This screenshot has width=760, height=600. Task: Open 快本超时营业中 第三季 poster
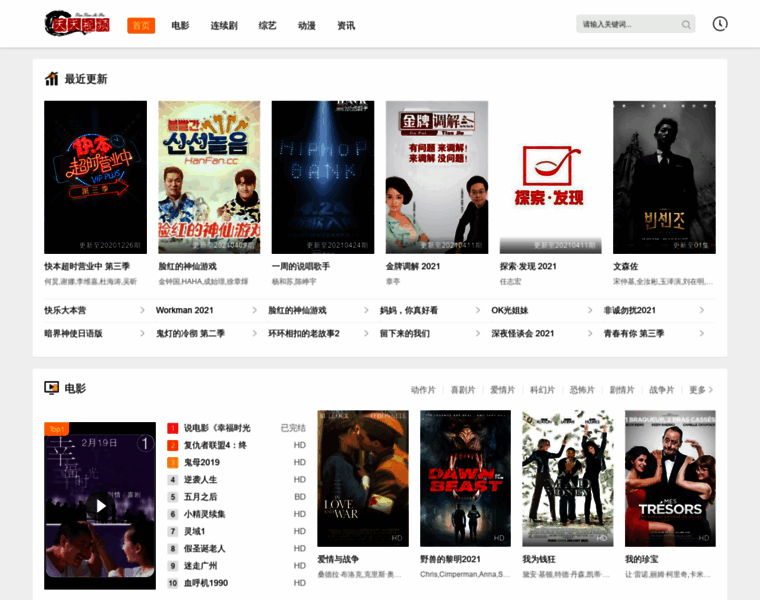coord(95,177)
